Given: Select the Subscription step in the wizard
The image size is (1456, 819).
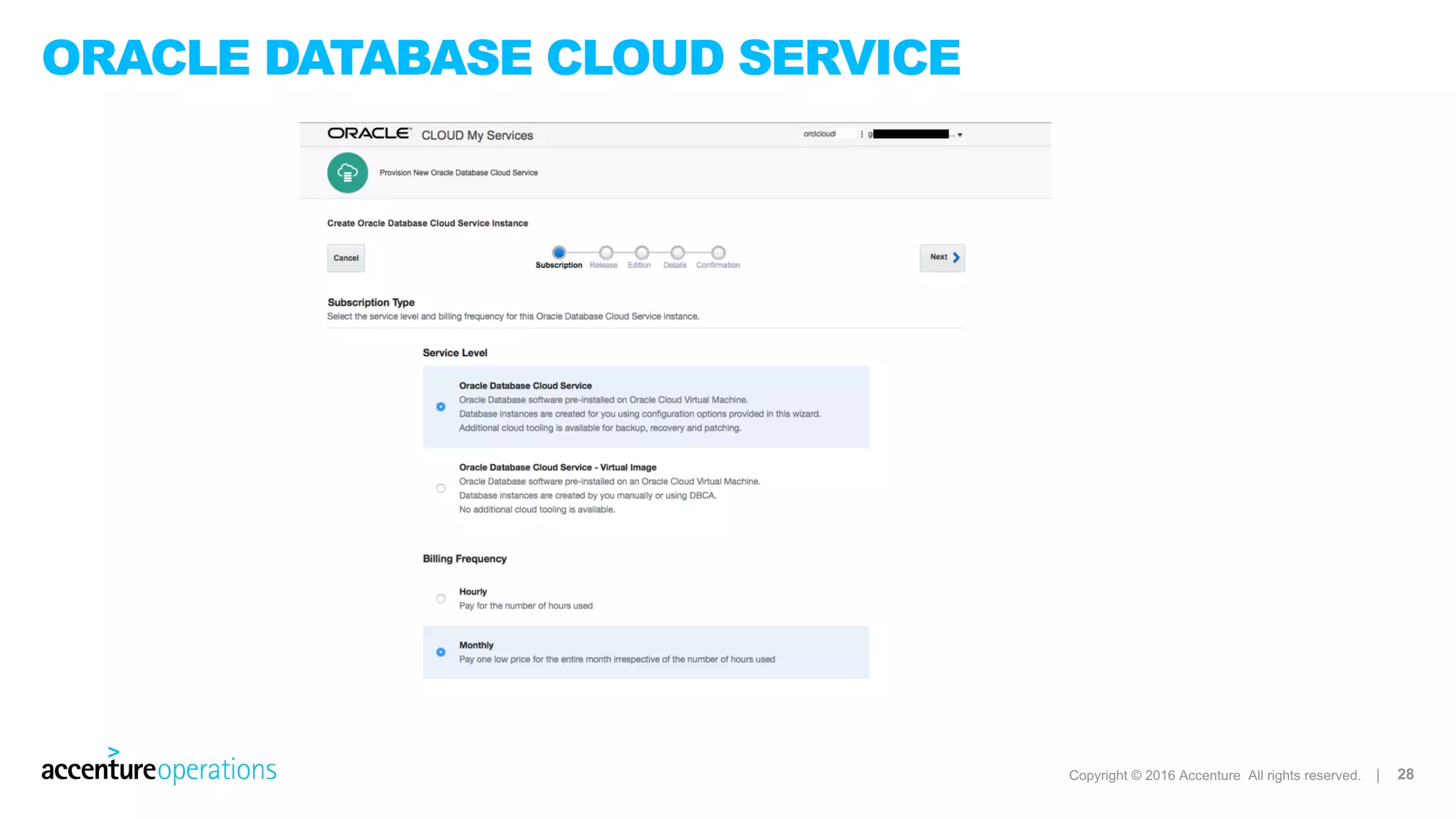Looking at the screenshot, I should [x=559, y=252].
